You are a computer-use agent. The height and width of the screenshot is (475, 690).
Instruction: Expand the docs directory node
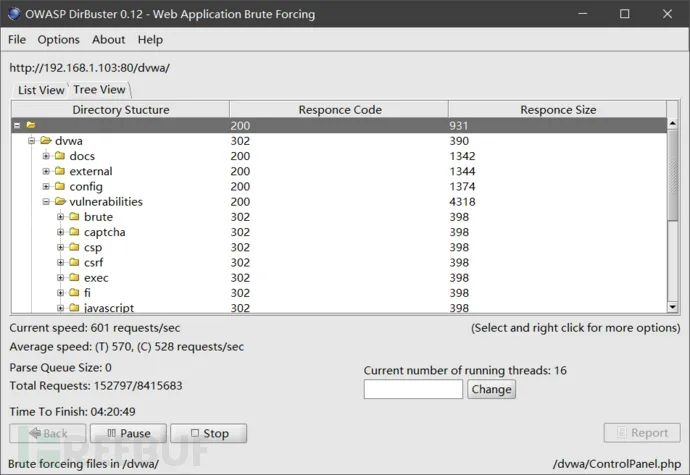[46, 156]
